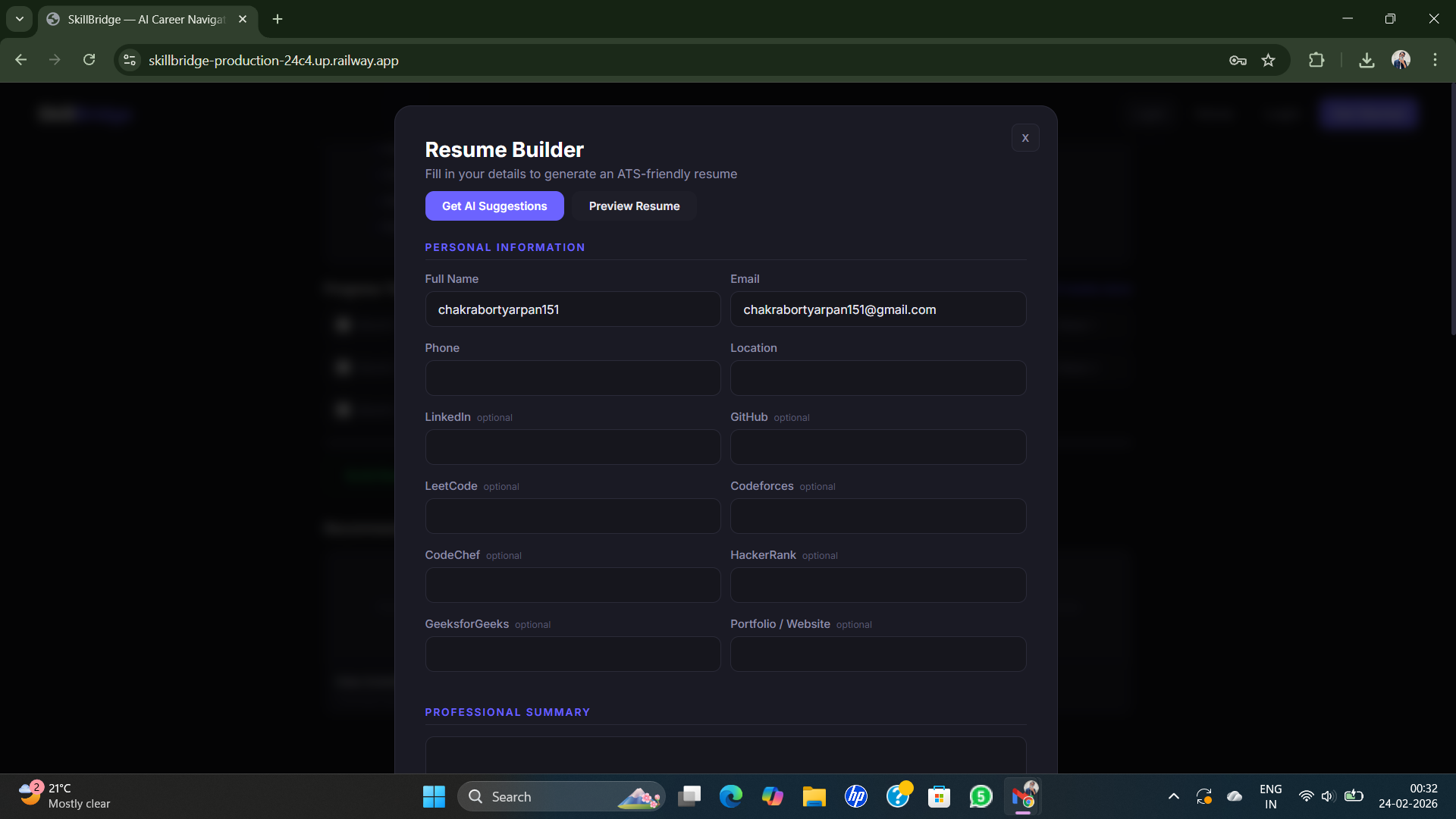Show hidden system tray icons chevron

(1173, 796)
